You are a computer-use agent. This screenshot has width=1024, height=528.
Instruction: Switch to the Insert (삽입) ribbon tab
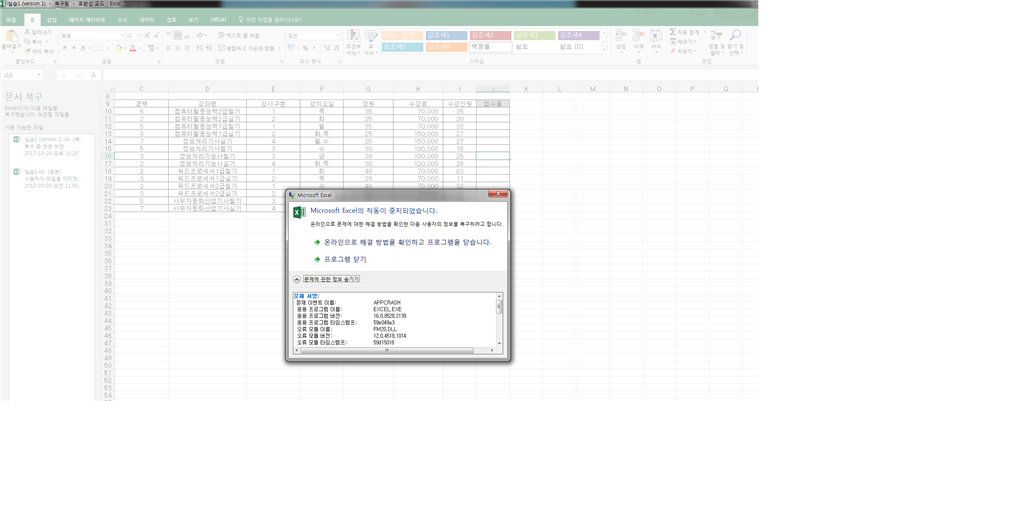[x=52, y=20]
